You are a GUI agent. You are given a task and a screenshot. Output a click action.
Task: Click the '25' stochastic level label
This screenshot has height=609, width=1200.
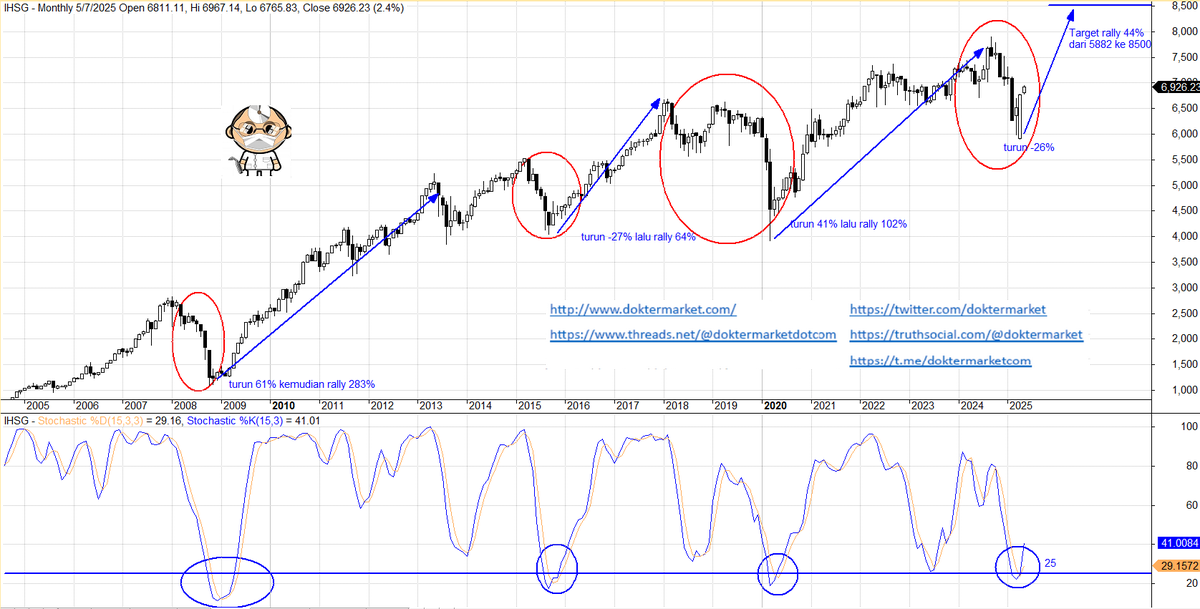[1050, 563]
